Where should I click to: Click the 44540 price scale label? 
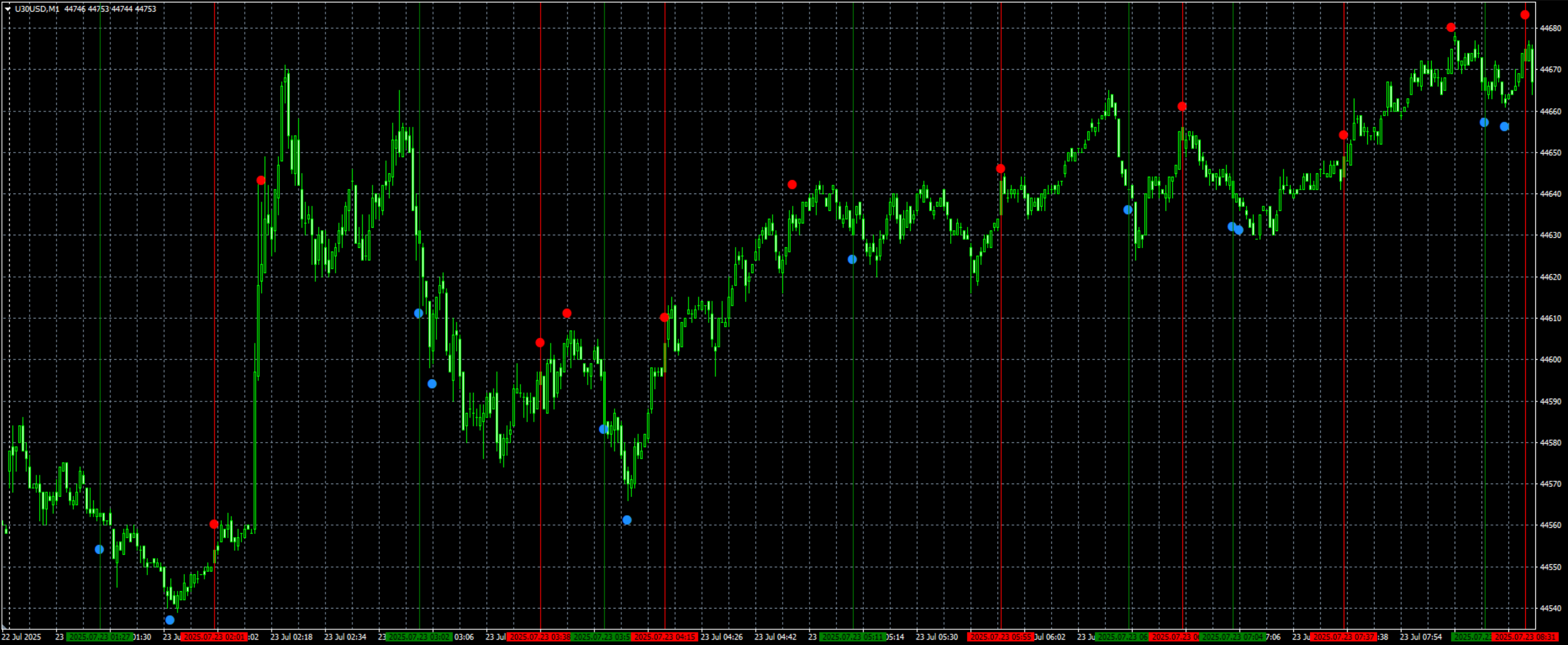click(x=1551, y=608)
